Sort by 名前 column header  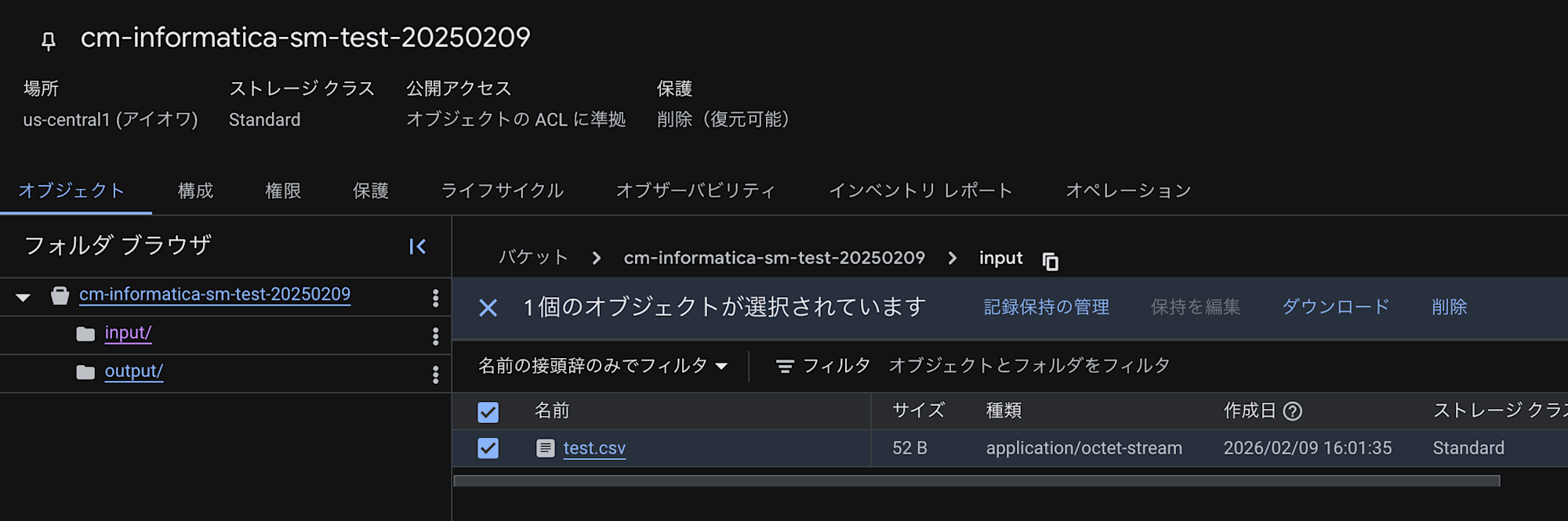click(552, 411)
